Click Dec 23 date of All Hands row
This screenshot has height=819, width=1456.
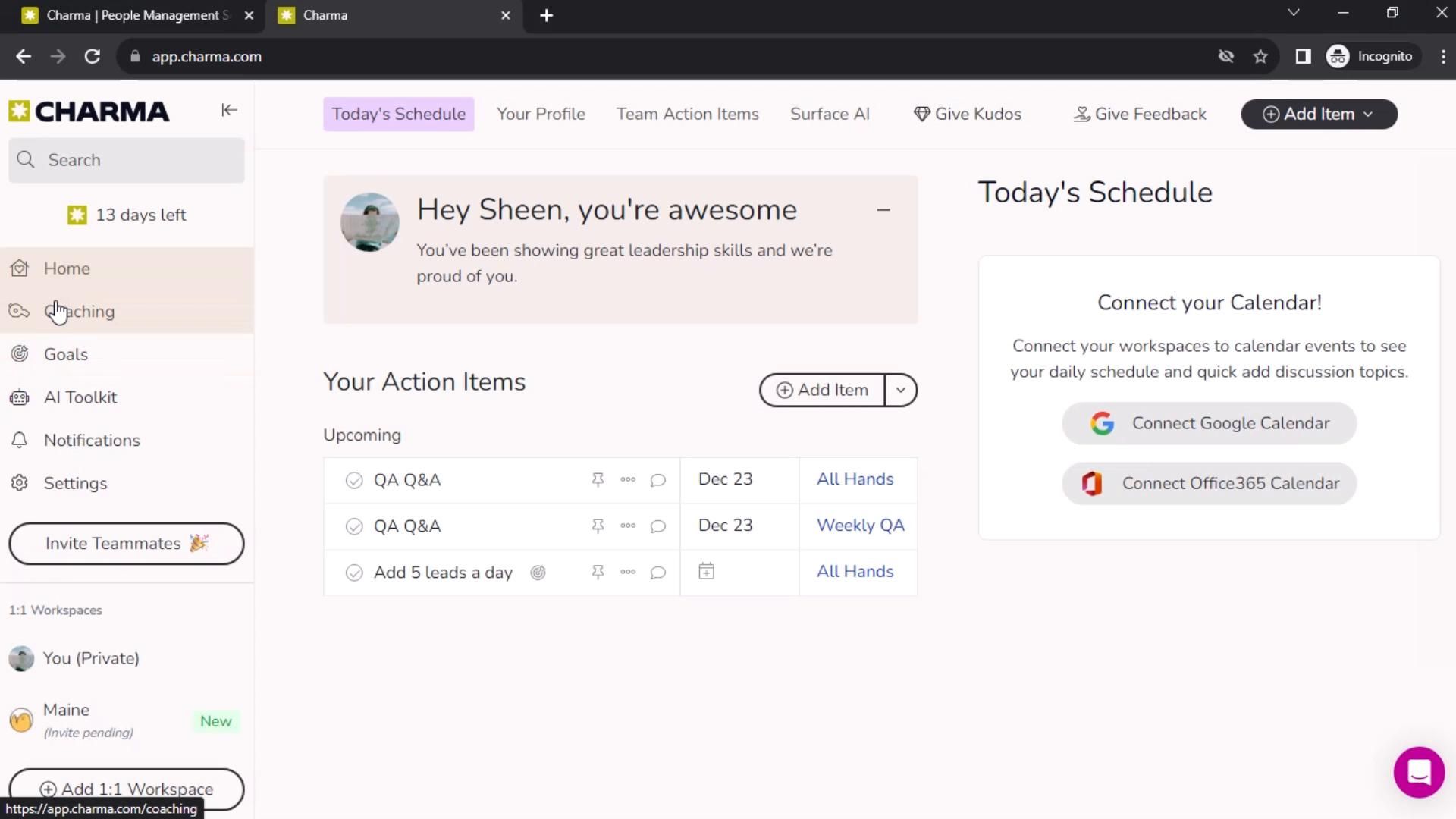[725, 480]
